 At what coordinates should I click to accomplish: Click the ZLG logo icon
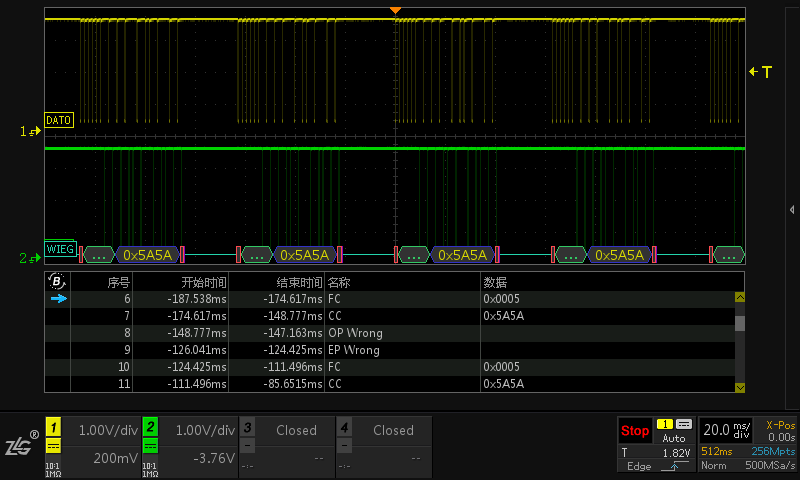coord(20,446)
